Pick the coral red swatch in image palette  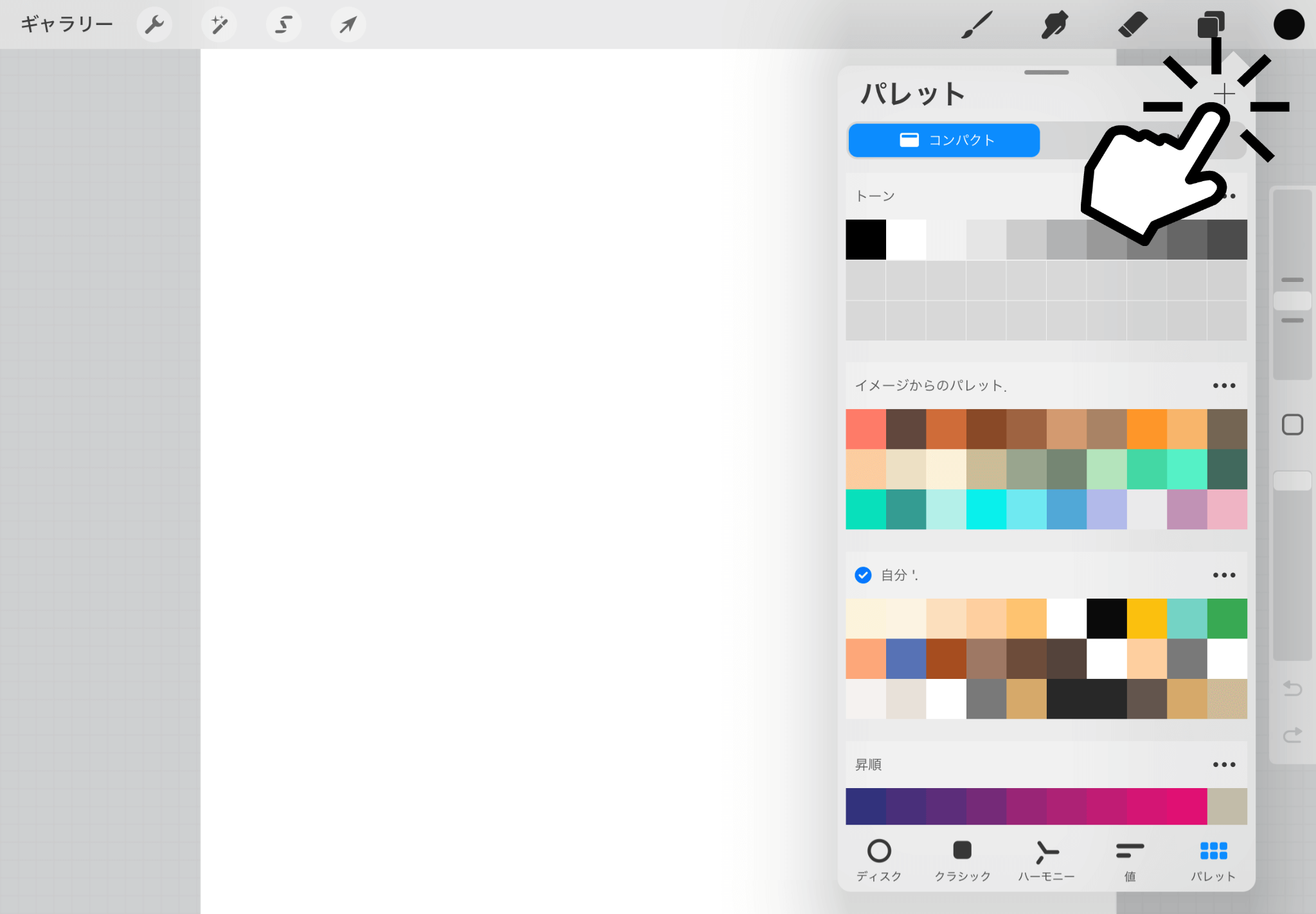click(866, 429)
